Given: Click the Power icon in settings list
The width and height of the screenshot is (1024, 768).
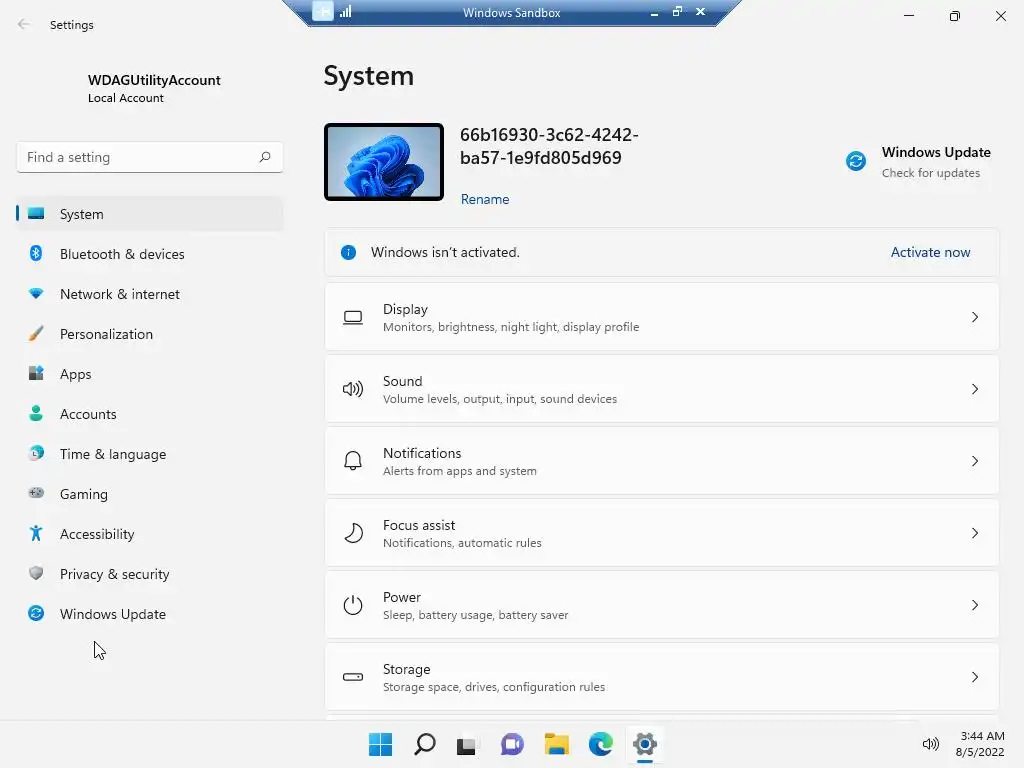Looking at the screenshot, I should click(x=353, y=605).
